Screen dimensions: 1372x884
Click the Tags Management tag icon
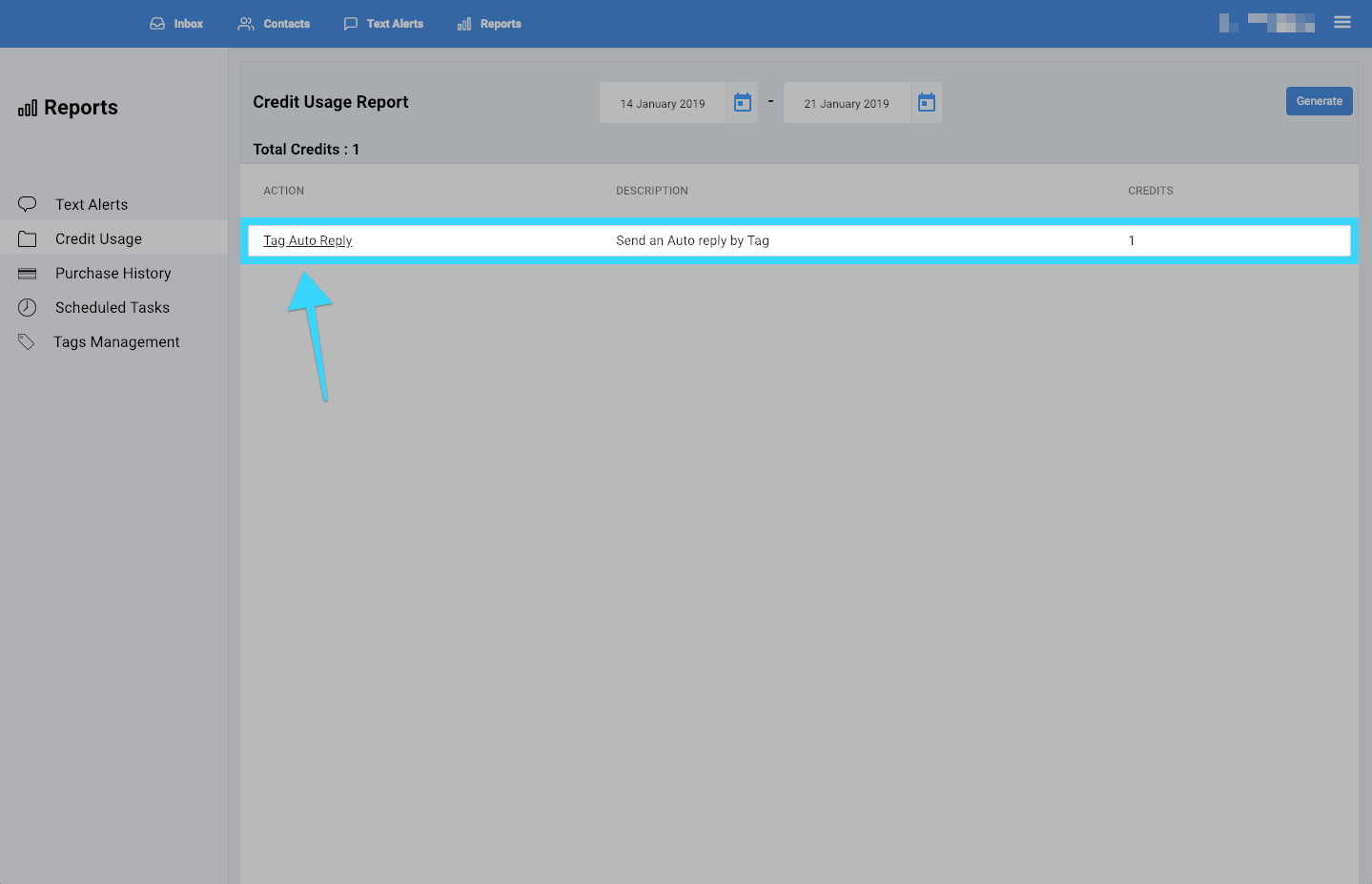click(x=27, y=341)
